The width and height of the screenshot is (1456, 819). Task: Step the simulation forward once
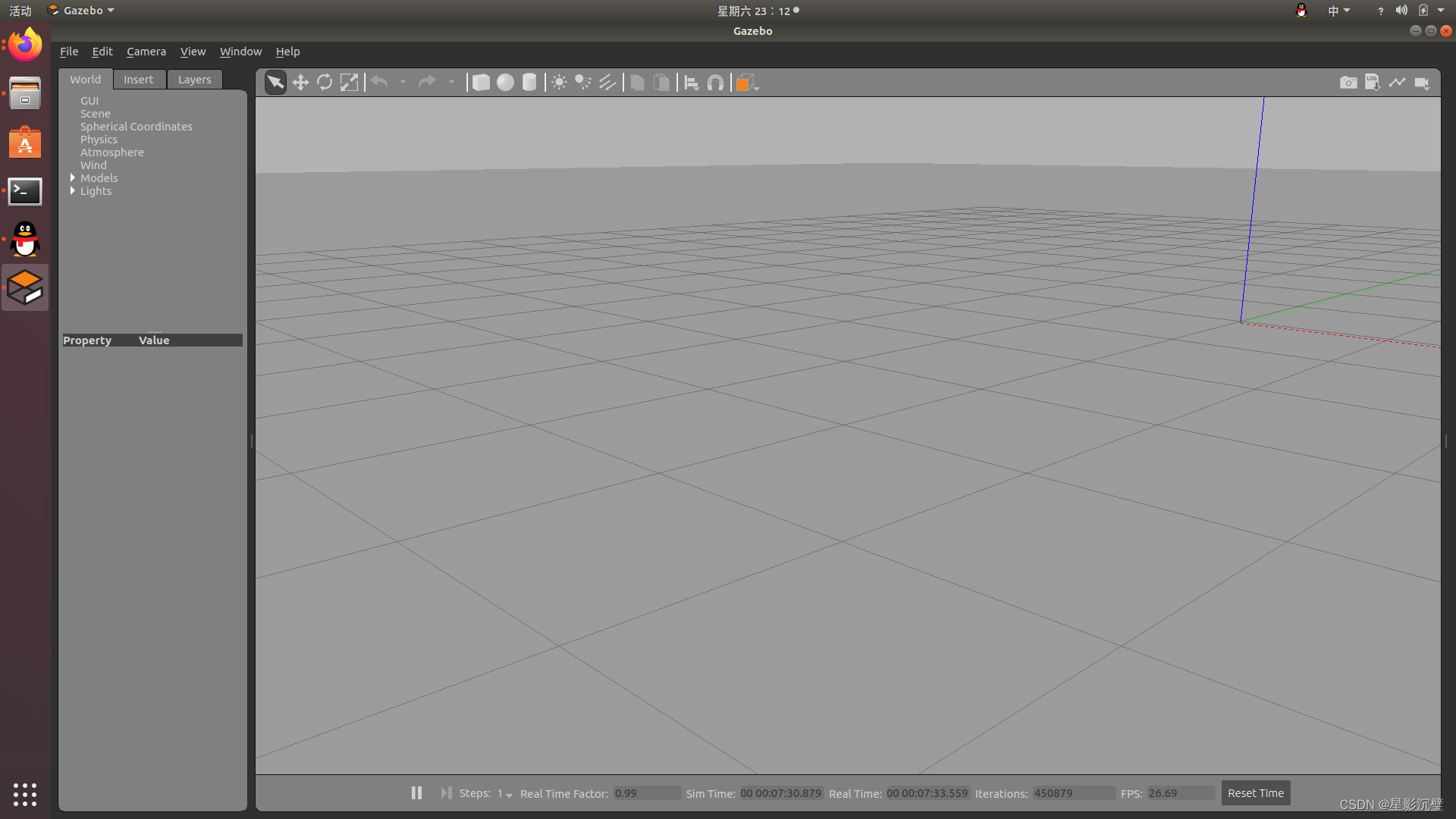446,792
